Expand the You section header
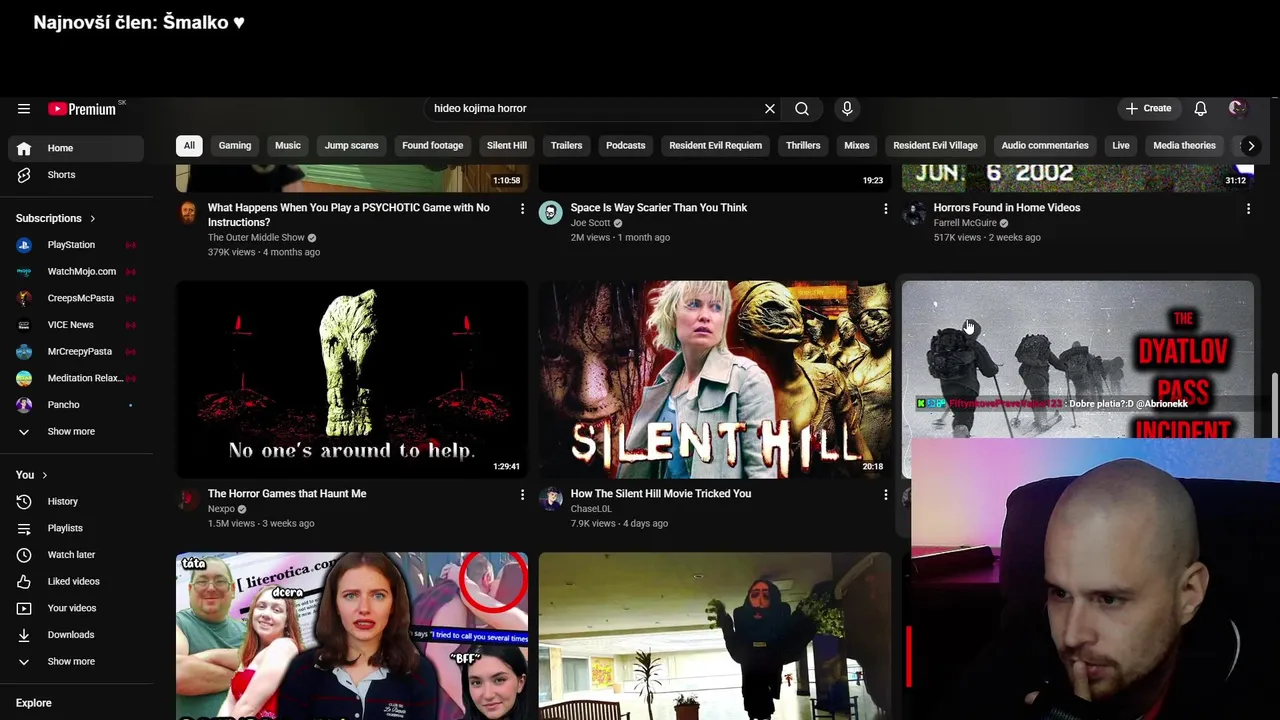The width and height of the screenshot is (1280, 720). point(32,475)
